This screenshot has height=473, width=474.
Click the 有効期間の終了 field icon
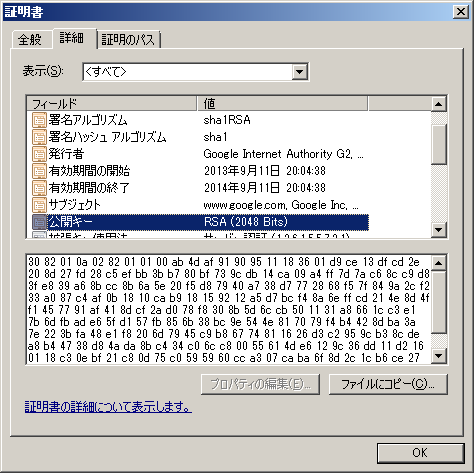click(39, 188)
